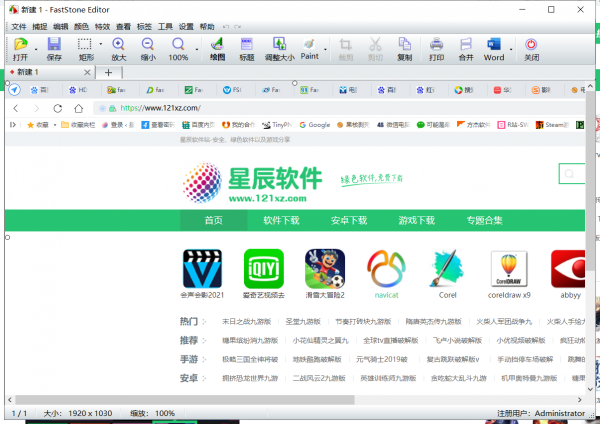This screenshot has height=424, width=600.
Task: Open the 文件 menu
Action: [x=19, y=27]
